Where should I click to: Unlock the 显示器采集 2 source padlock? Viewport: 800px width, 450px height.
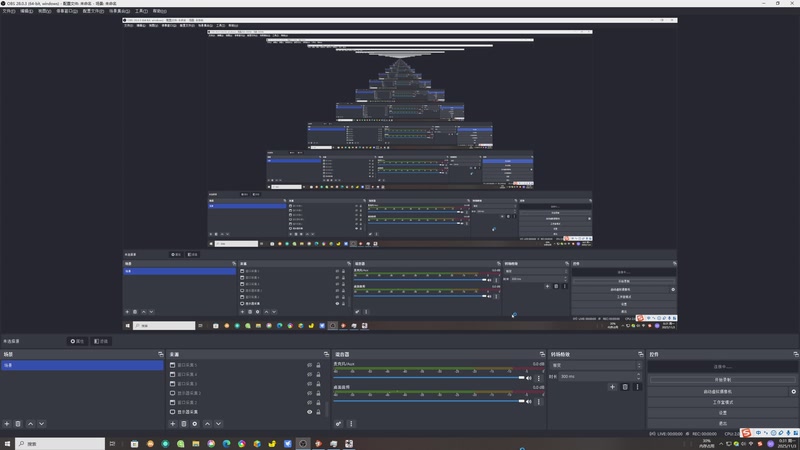pyautogui.click(x=318, y=393)
